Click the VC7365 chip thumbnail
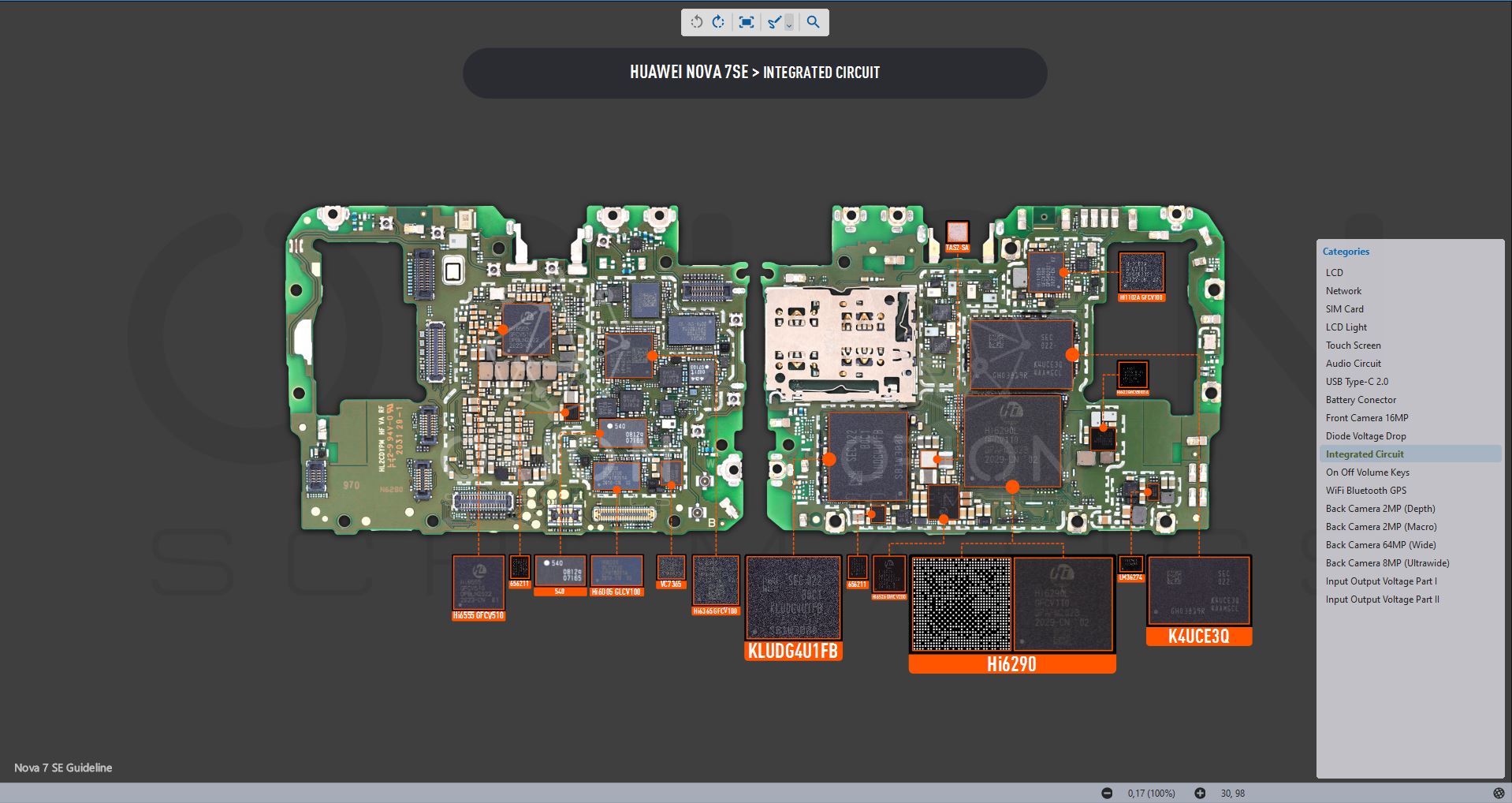 (671, 567)
